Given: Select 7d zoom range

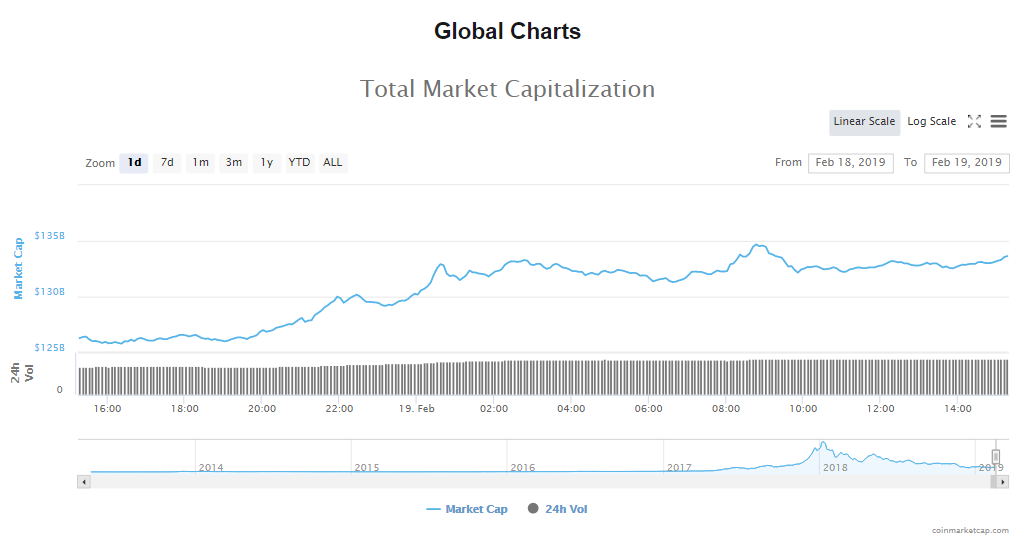Looking at the screenshot, I should pos(167,163).
